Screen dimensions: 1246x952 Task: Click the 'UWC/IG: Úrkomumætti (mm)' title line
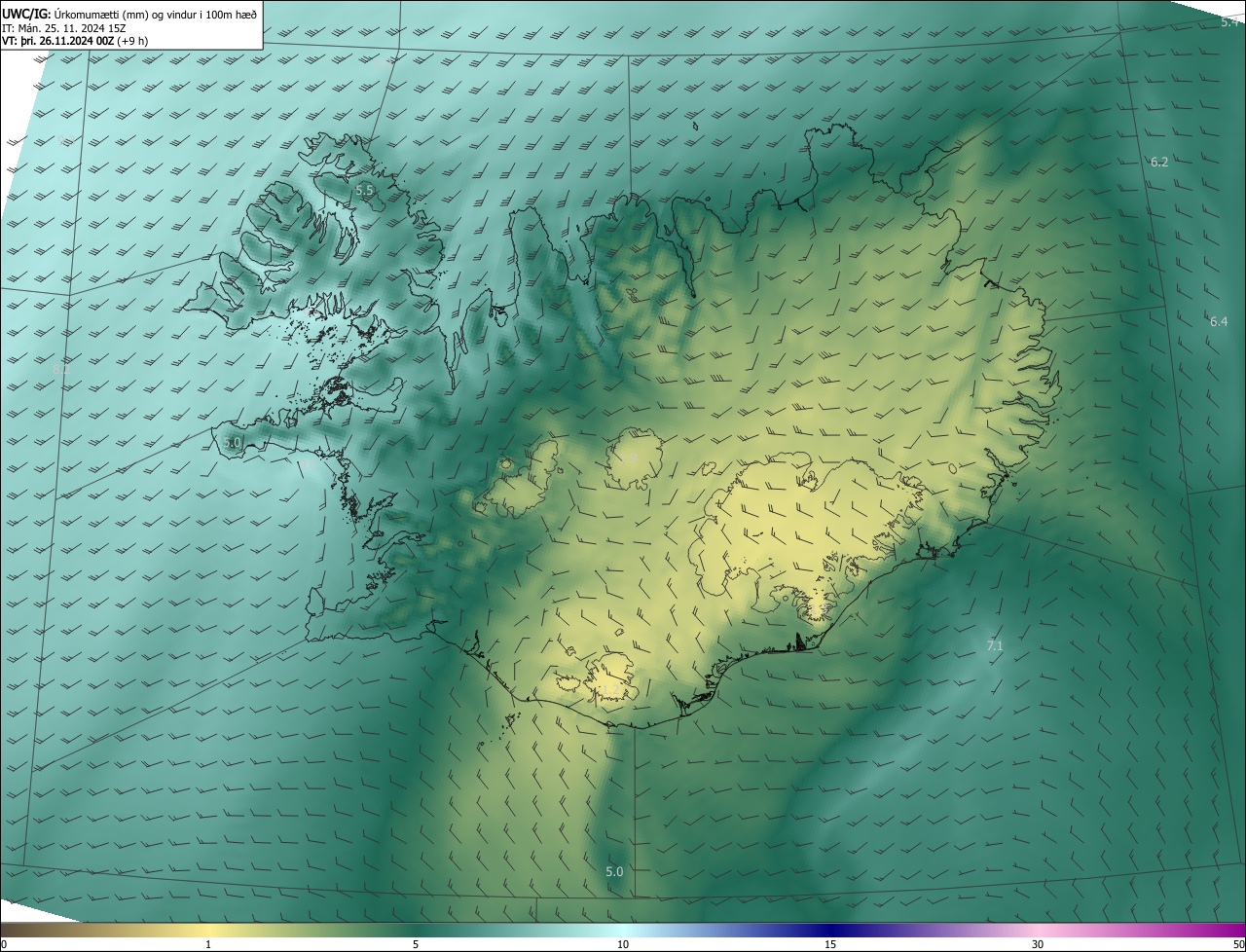[x=130, y=14]
